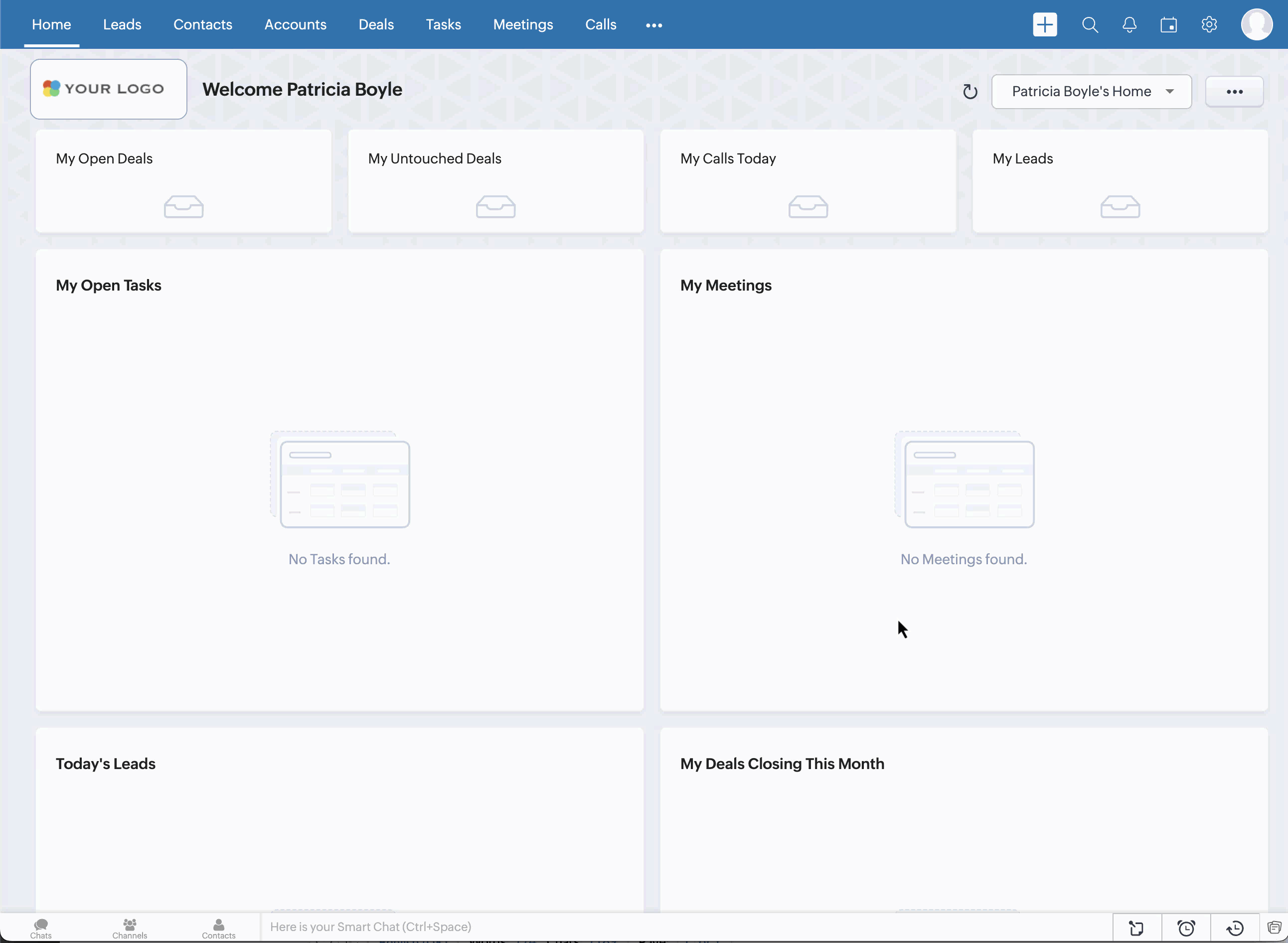Open the notifications bell icon
Image resolution: width=1288 pixels, height=943 pixels.
[1128, 24]
